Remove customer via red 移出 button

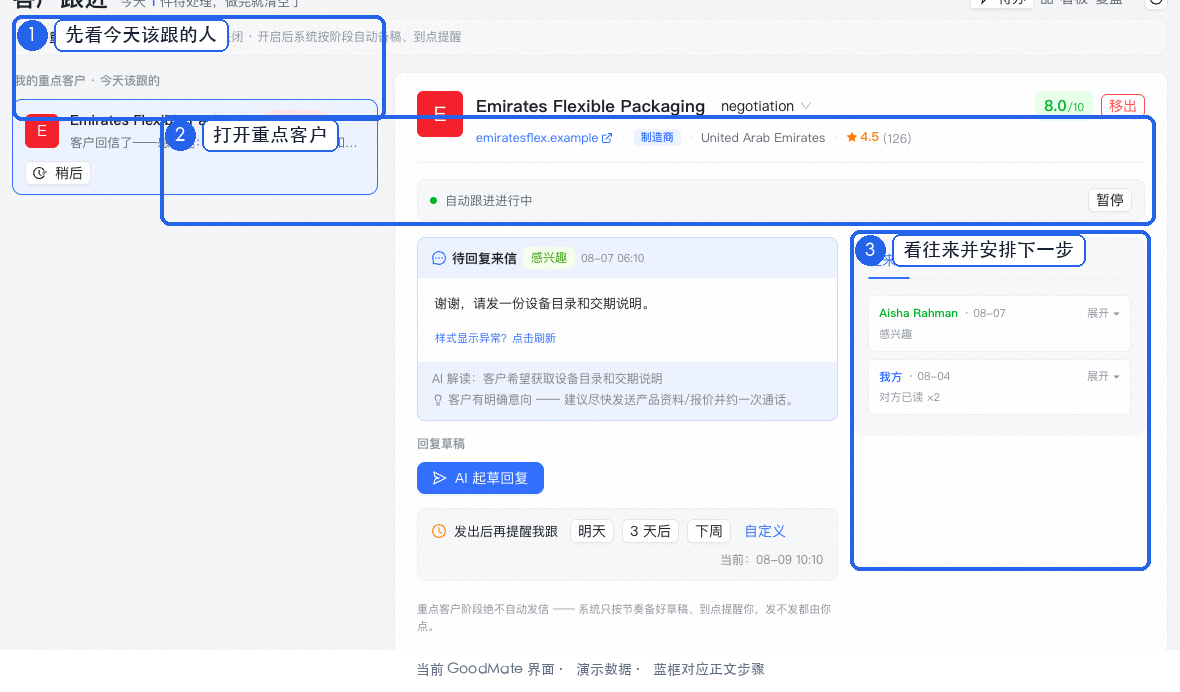pos(1123,106)
